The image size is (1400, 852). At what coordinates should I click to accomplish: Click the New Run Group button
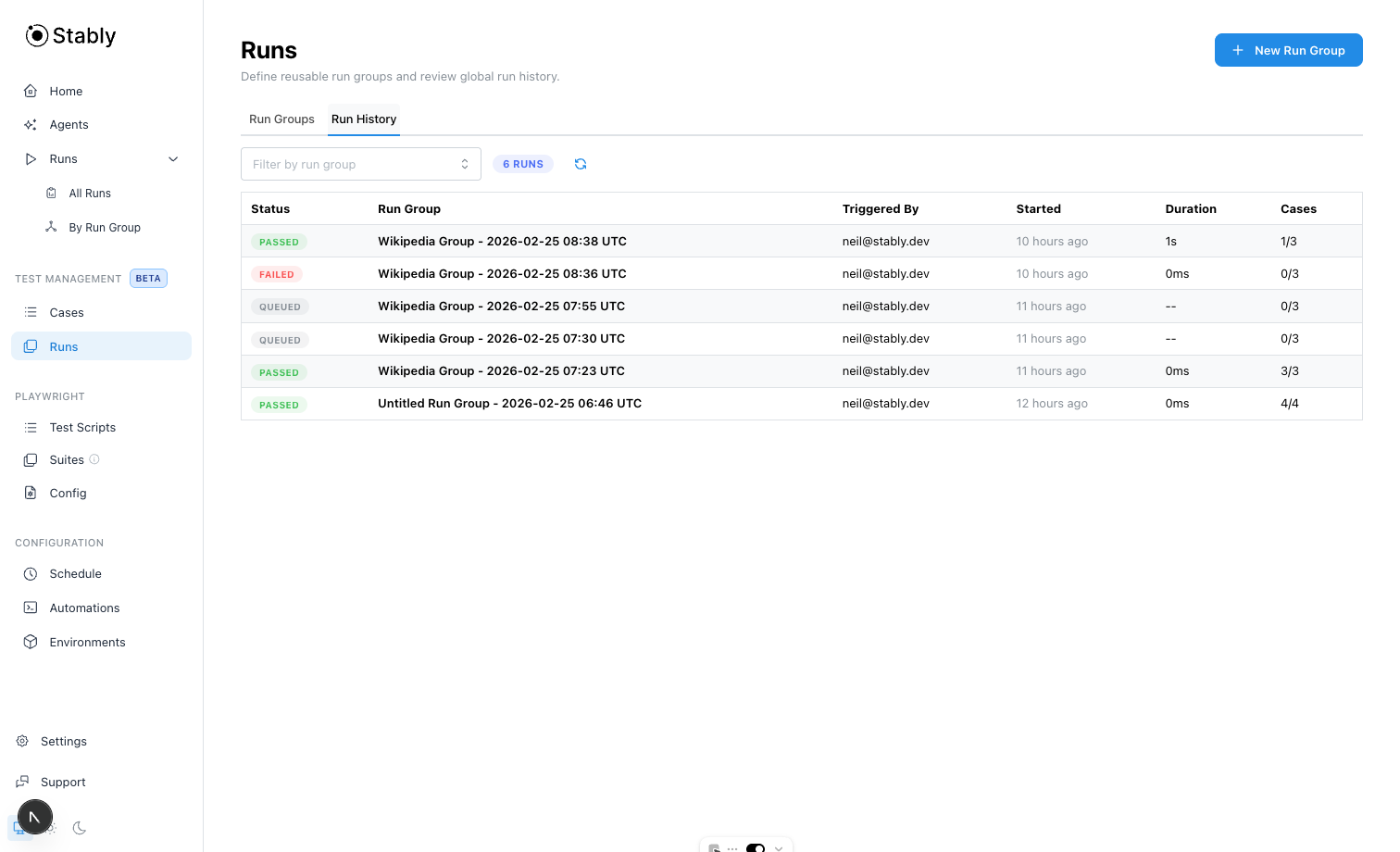point(1288,50)
